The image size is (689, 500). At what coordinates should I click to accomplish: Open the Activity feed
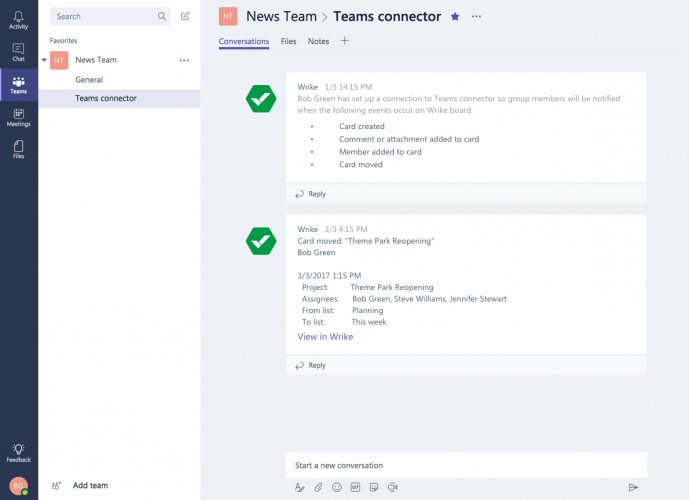pos(18,20)
